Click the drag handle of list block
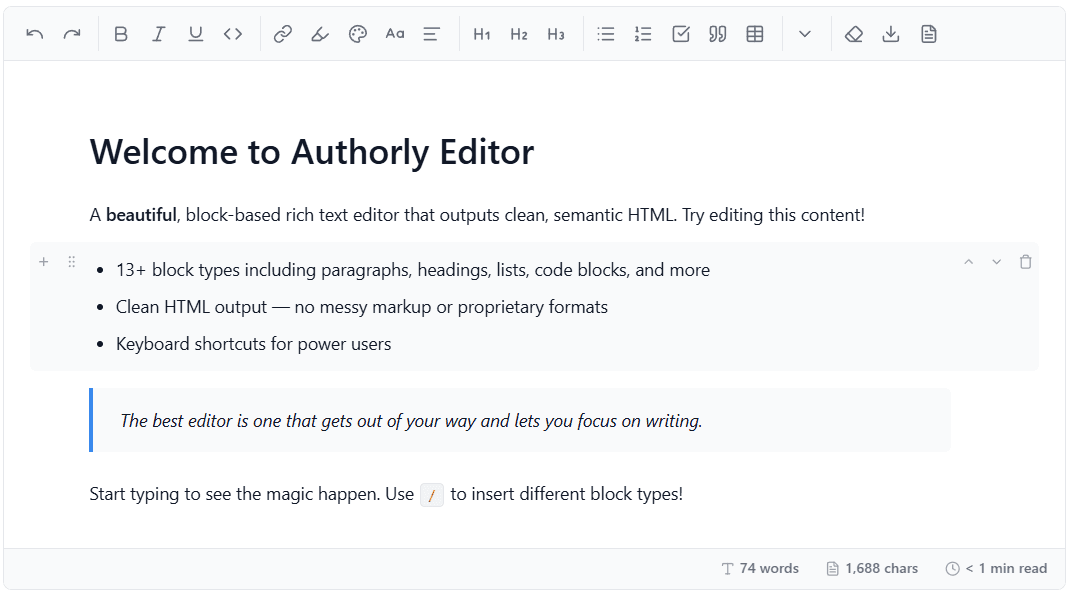Screen dimensions: 1071x594 point(72,261)
